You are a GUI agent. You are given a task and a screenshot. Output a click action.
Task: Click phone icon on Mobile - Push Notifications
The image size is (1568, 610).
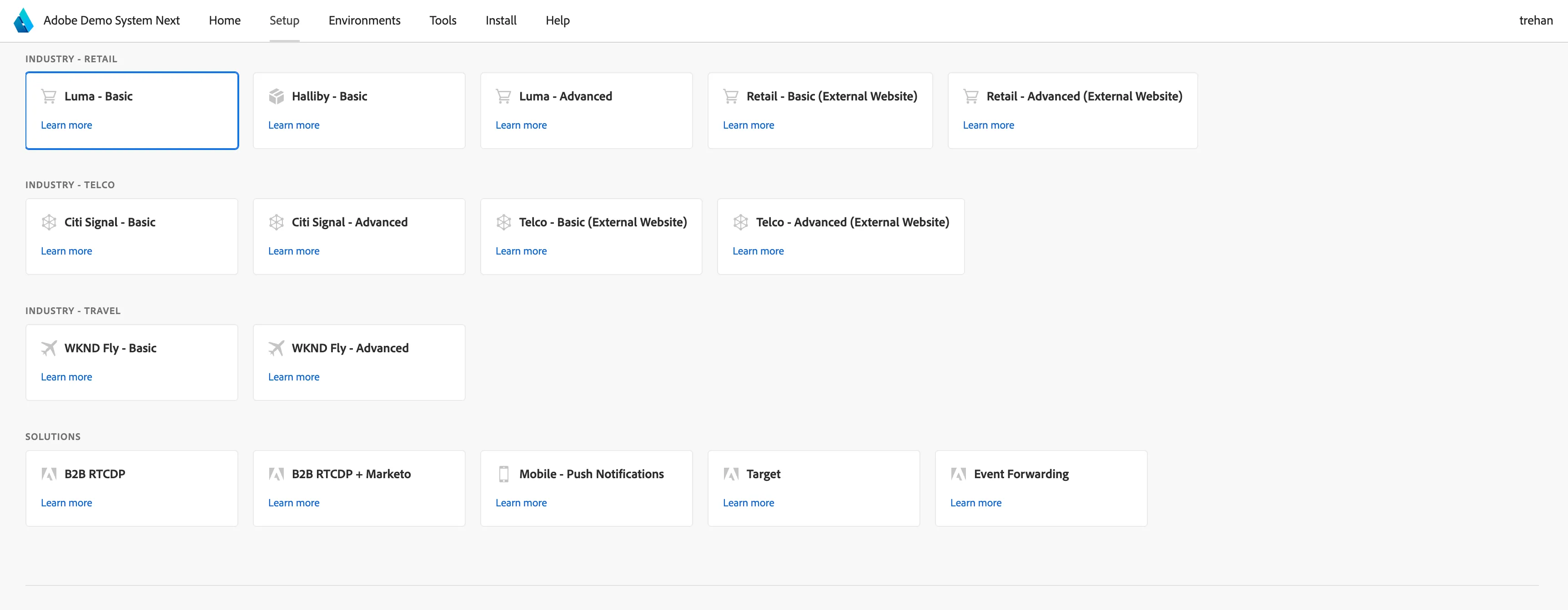(x=503, y=474)
